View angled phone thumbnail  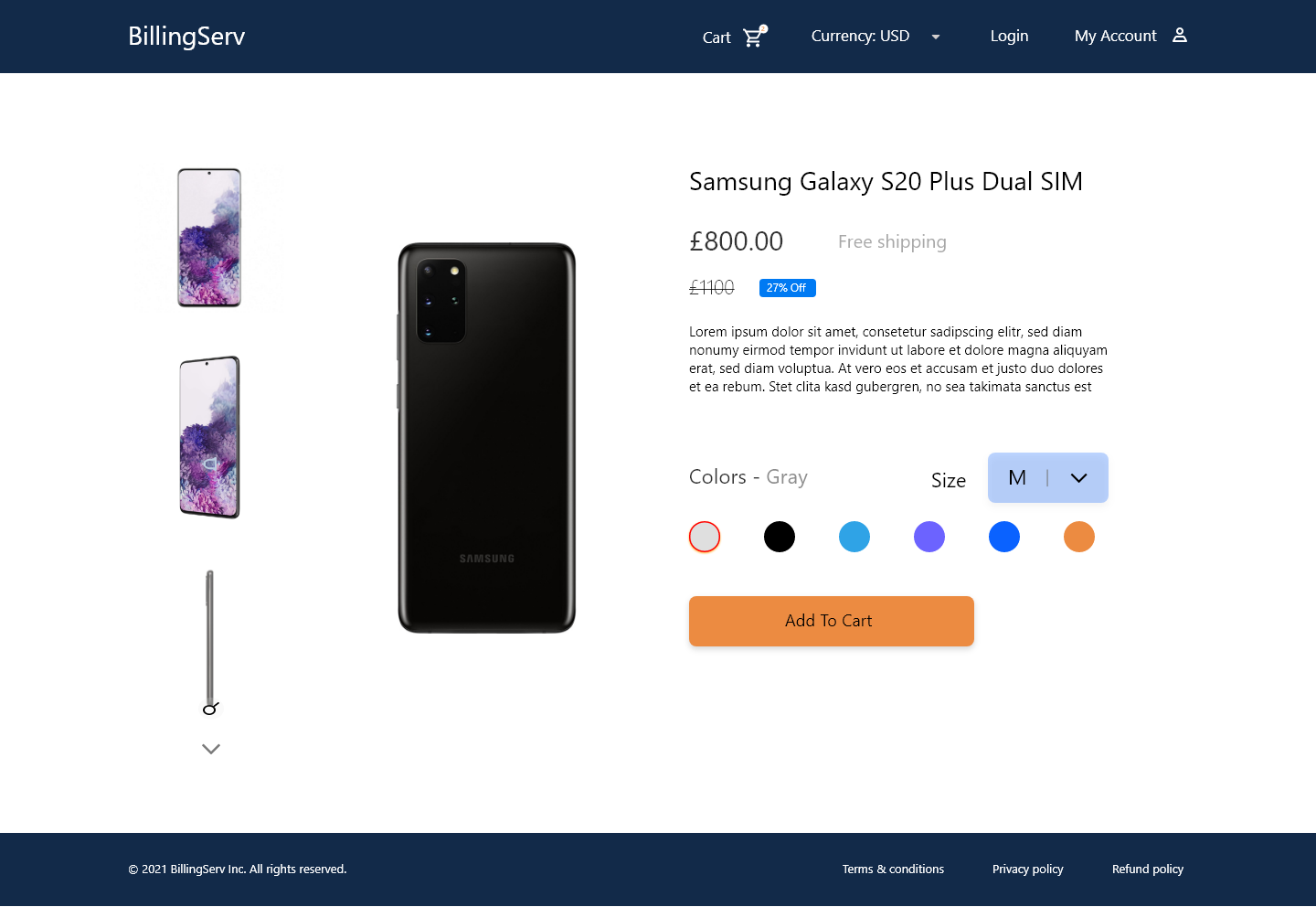[209, 437]
